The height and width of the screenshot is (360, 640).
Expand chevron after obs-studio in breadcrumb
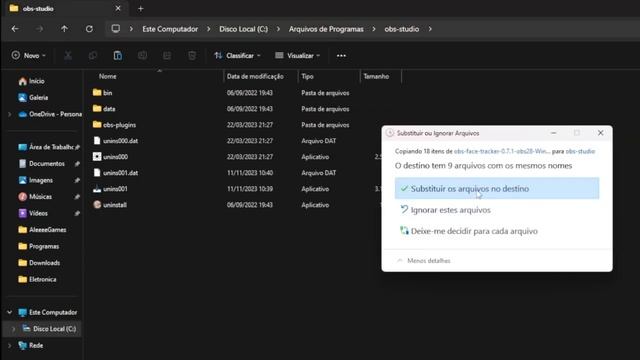point(430,29)
